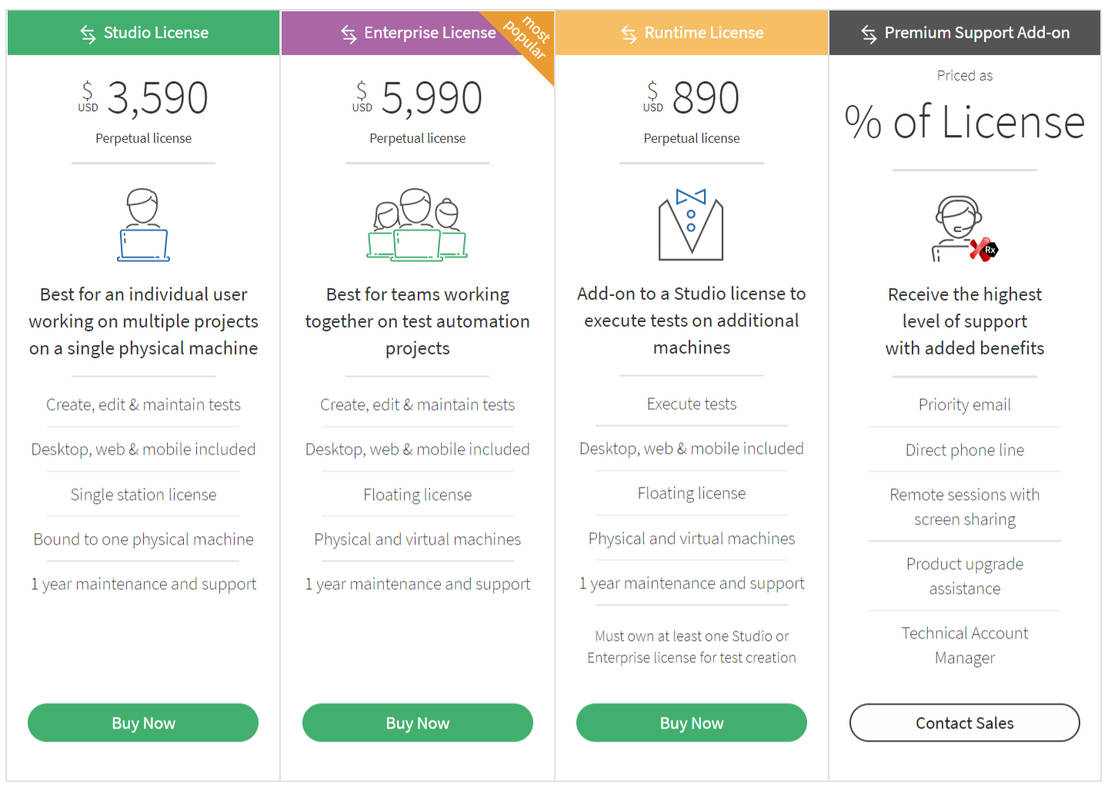1108x789 pixels.
Task: Click the Contact Sales button
Action: click(964, 723)
